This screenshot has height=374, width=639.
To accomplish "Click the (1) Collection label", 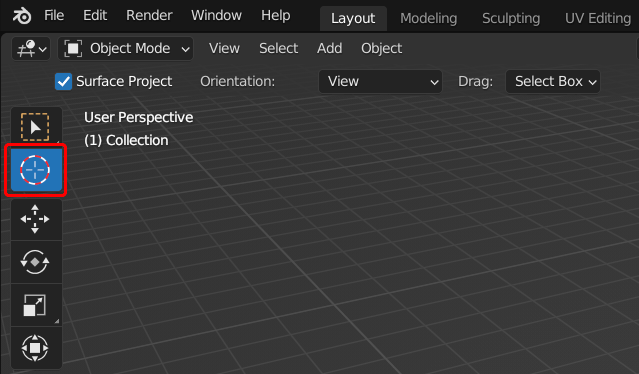I will point(126,140).
